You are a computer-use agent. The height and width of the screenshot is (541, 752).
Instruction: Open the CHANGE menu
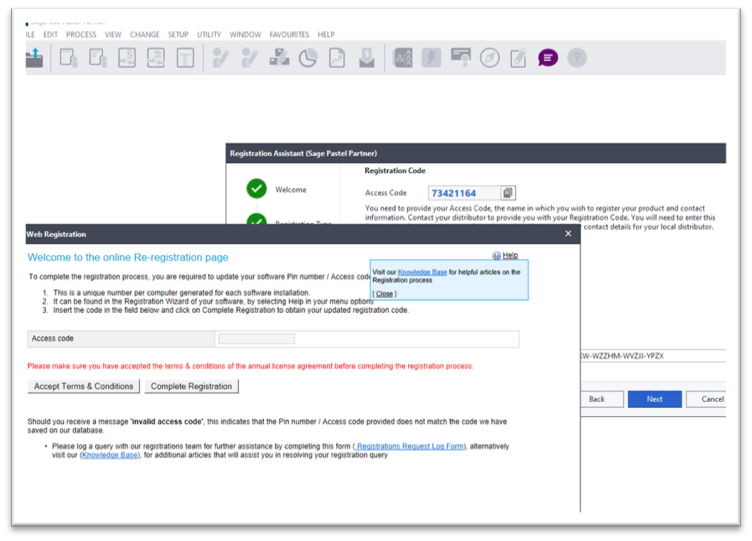click(145, 35)
